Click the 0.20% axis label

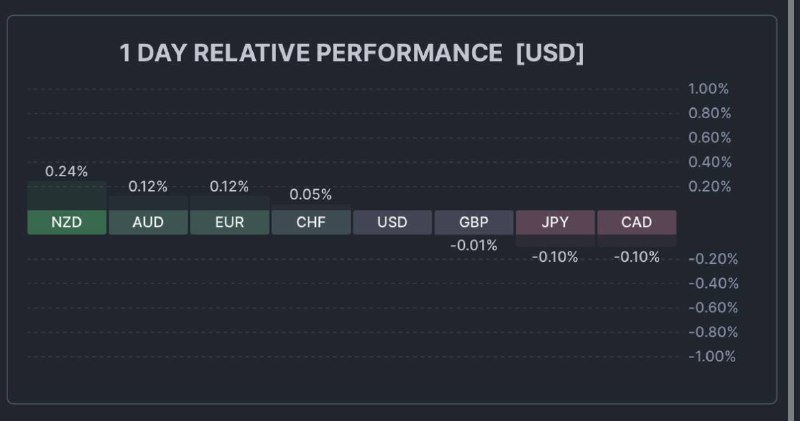pyautogui.click(x=709, y=186)
